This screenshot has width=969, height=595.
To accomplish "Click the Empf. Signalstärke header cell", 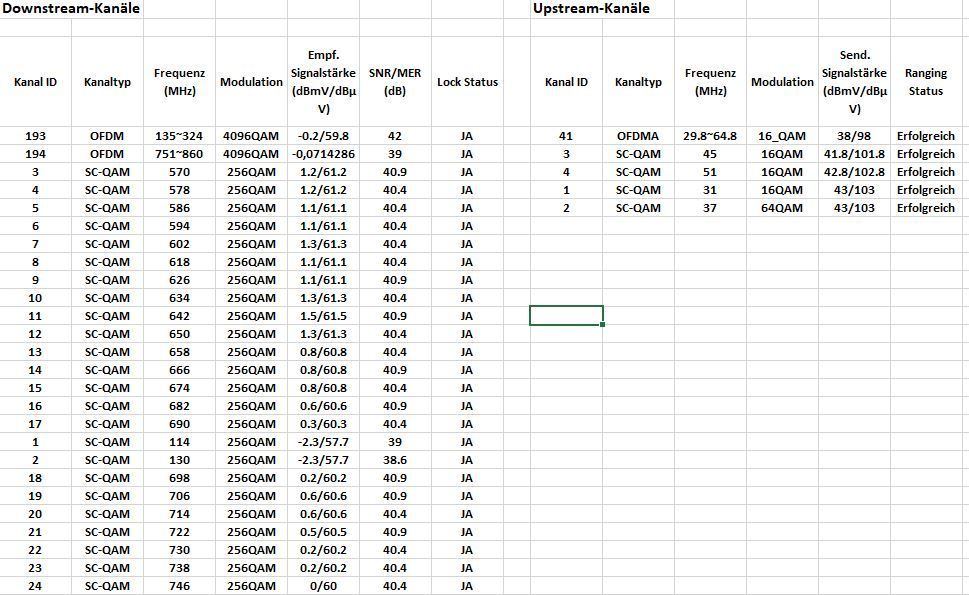I will [x=323, y=82].
